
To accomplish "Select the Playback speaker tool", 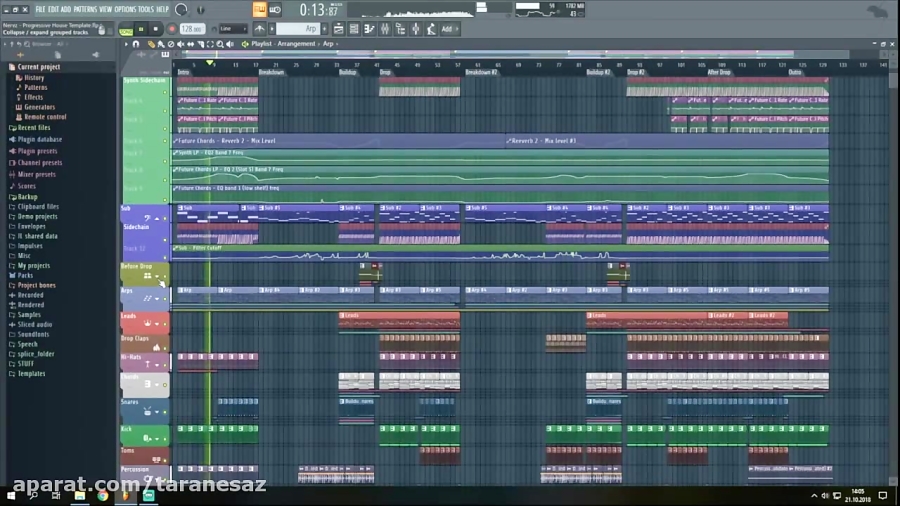I will click(230, 44).
